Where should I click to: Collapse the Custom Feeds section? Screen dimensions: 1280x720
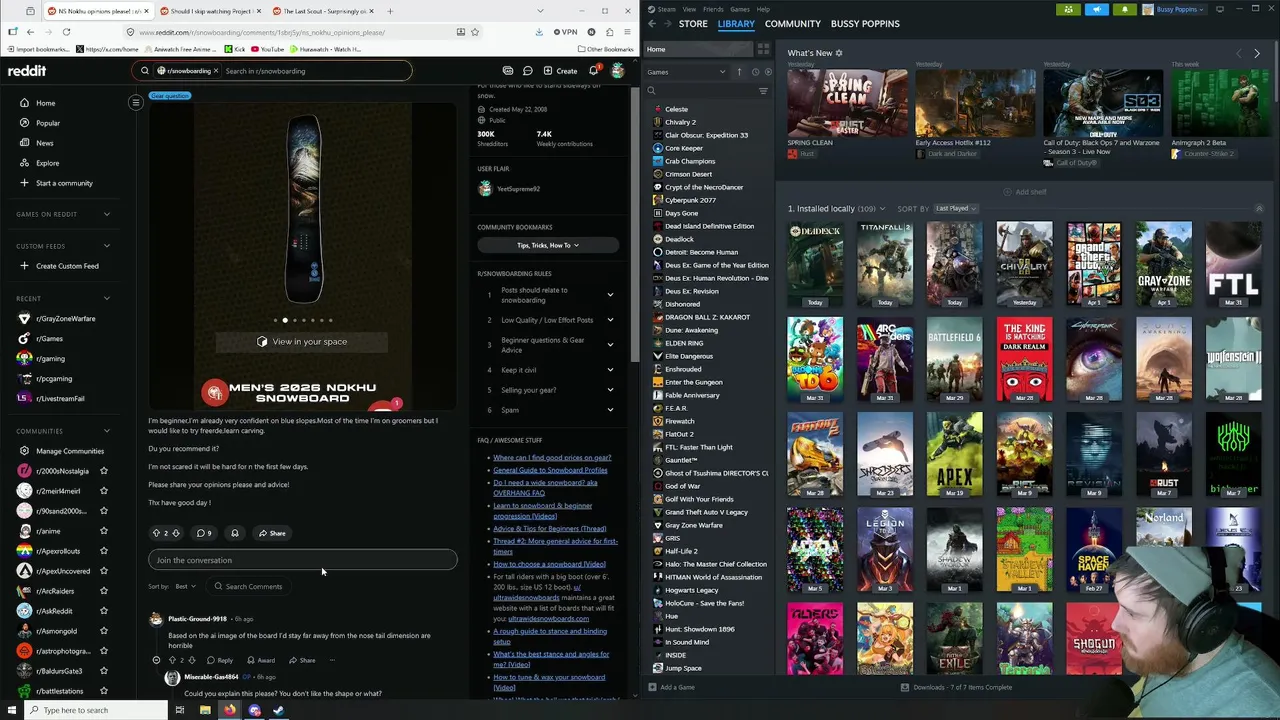[107, 246]
